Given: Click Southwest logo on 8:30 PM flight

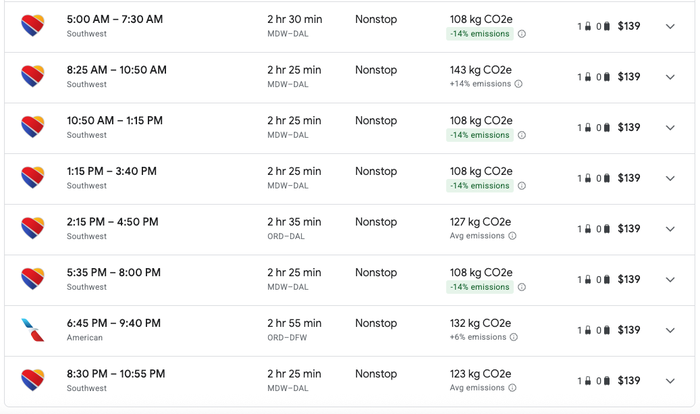Looking at the screenshot, I should (x=33, y=381).
